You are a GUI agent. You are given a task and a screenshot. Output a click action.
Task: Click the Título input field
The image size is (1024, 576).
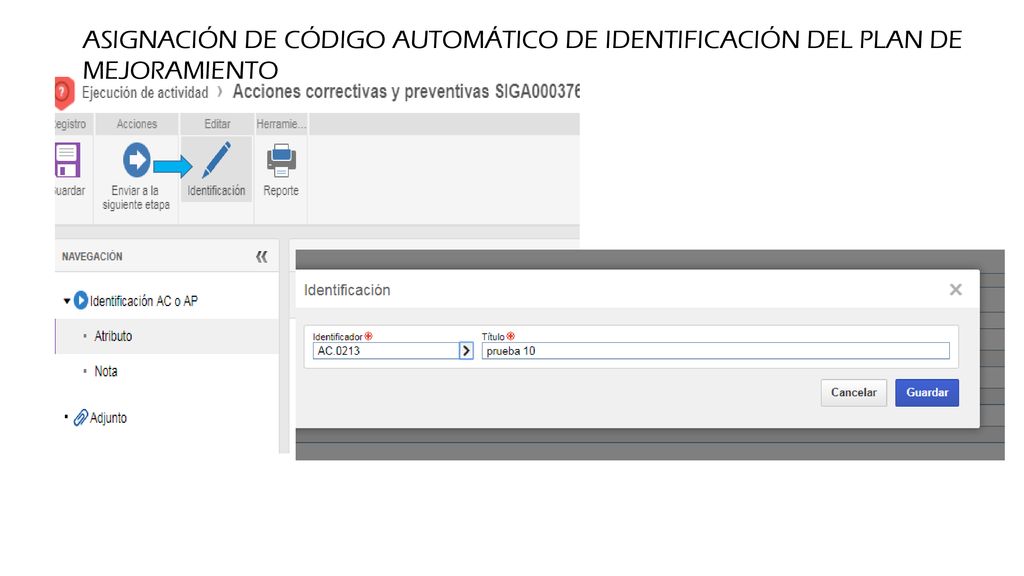[715, 351]
